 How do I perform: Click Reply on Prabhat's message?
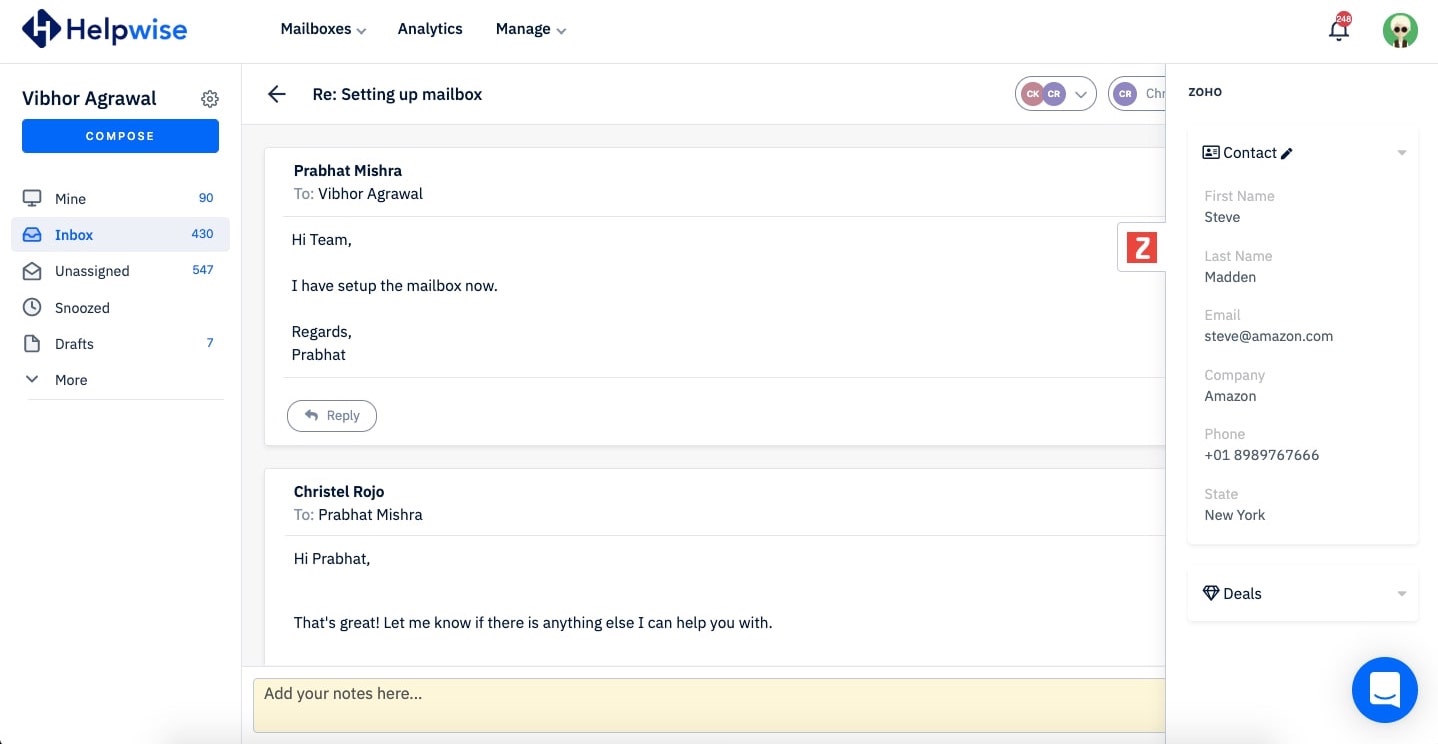tap(331, 415)
